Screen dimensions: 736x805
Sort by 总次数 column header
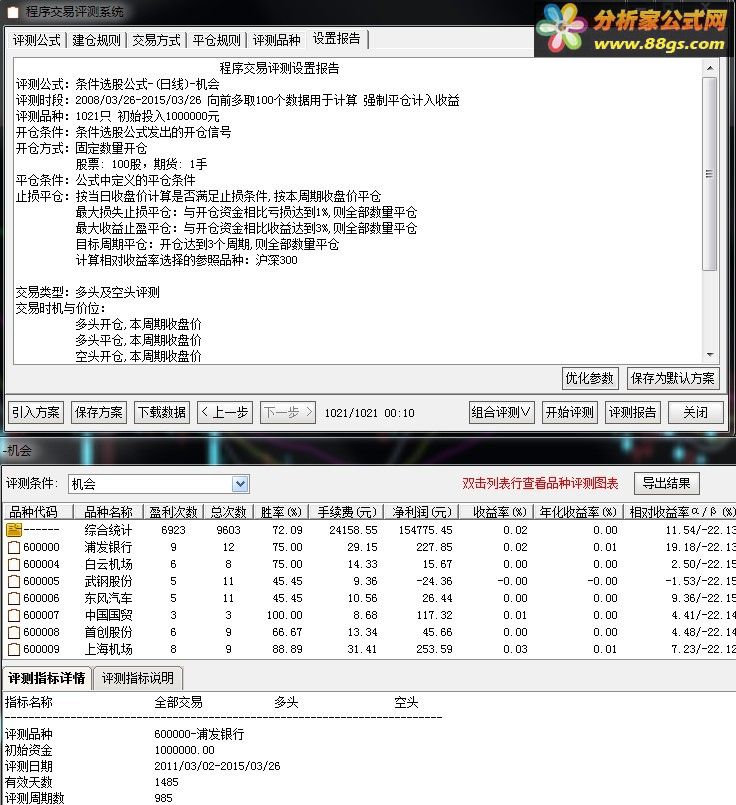click(228, 512)
